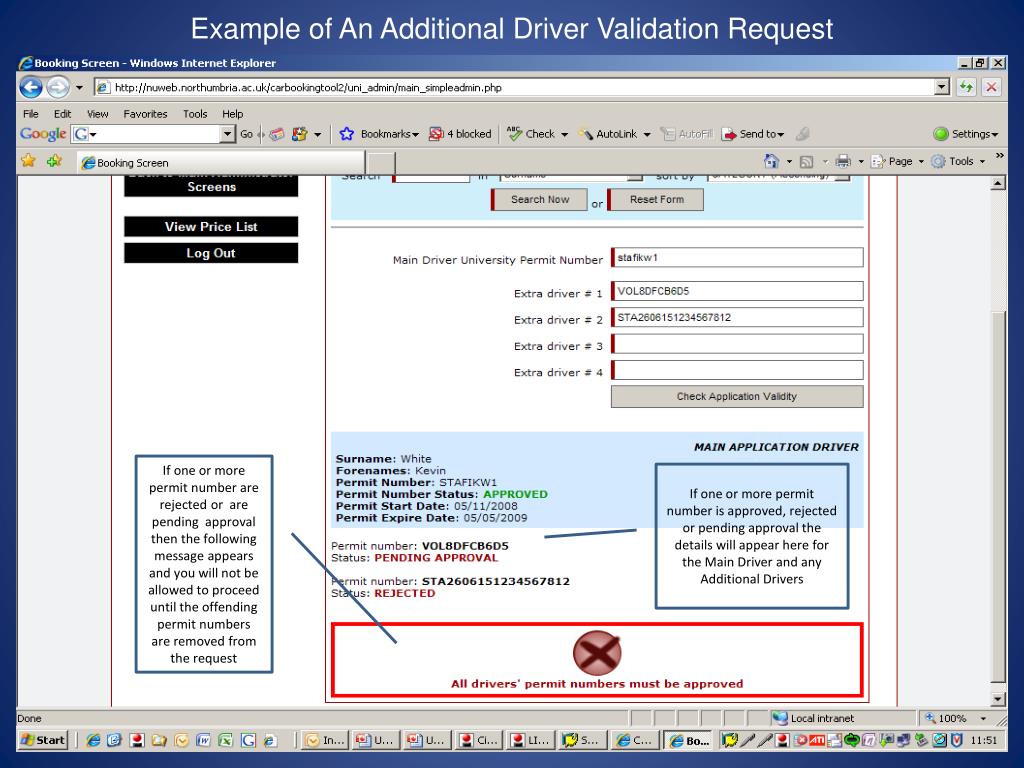Image resolution: width=1024 pixels, height=768 pixels.
Task: Click the Extra driver # 2 field
Action: 737,317
